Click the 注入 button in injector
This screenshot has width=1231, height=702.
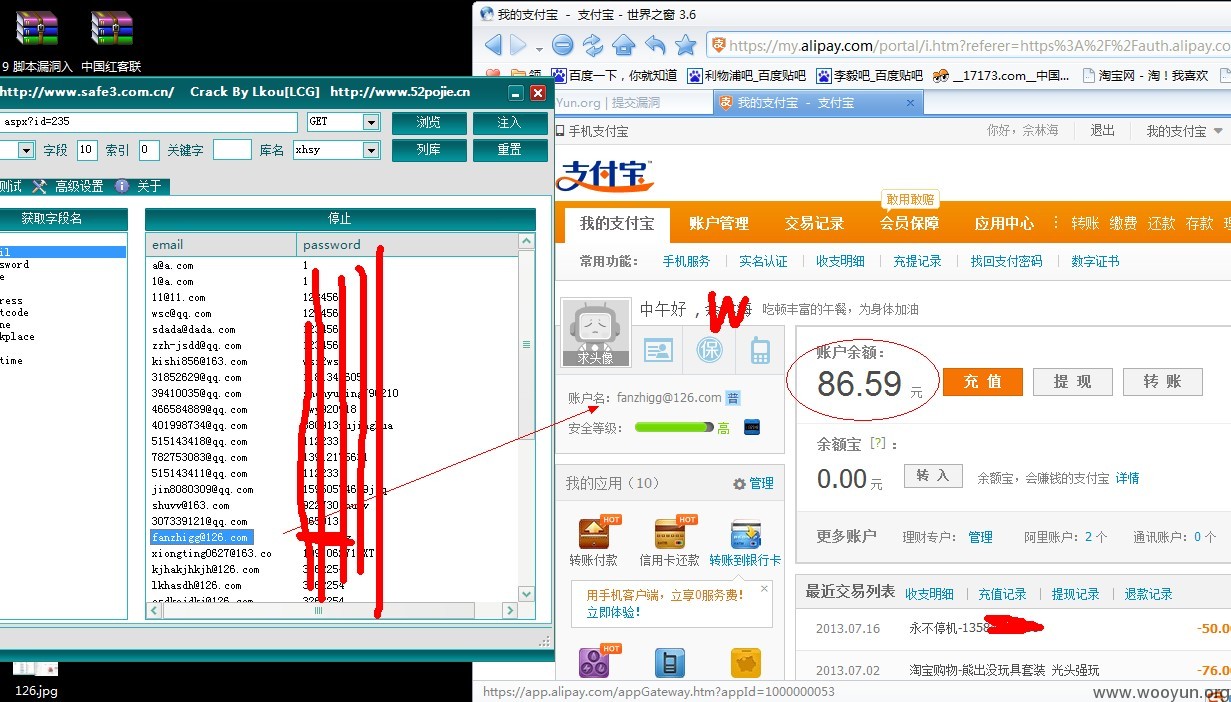coord(510,122)
